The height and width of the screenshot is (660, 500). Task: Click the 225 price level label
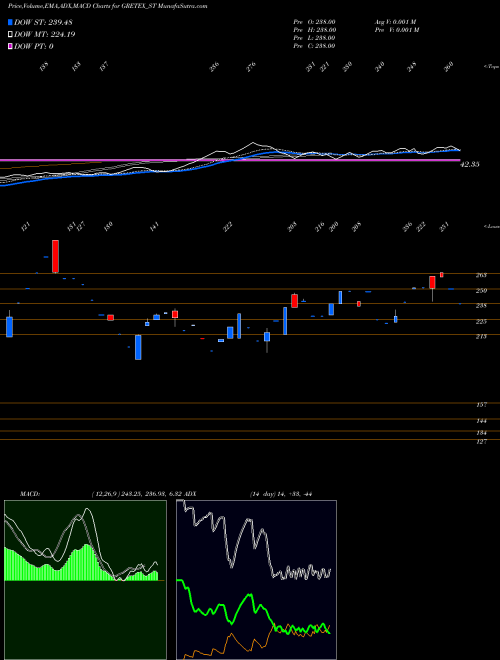pos(481,322)
